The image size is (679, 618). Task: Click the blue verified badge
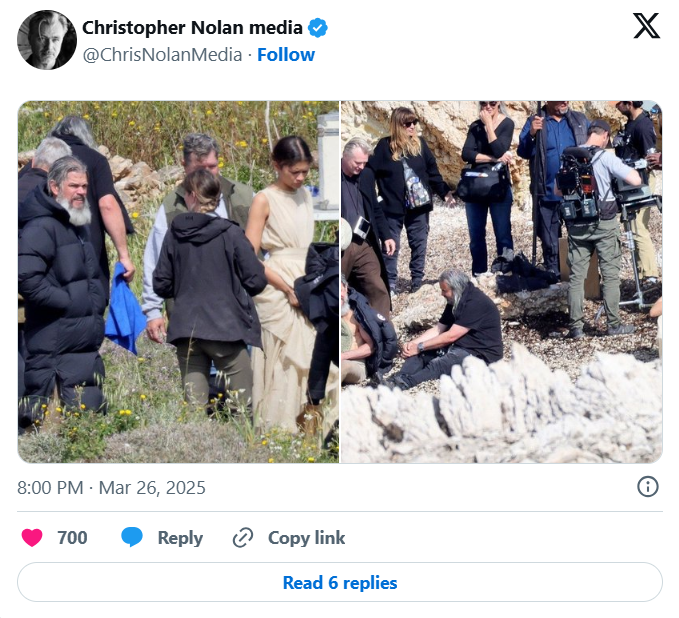click(x=318, y=27)
